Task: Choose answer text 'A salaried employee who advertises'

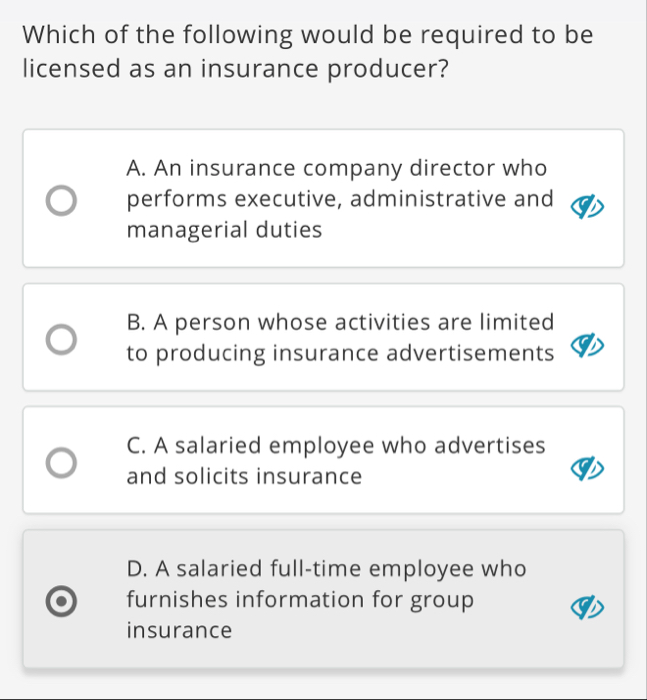Action: pos(337,445)
